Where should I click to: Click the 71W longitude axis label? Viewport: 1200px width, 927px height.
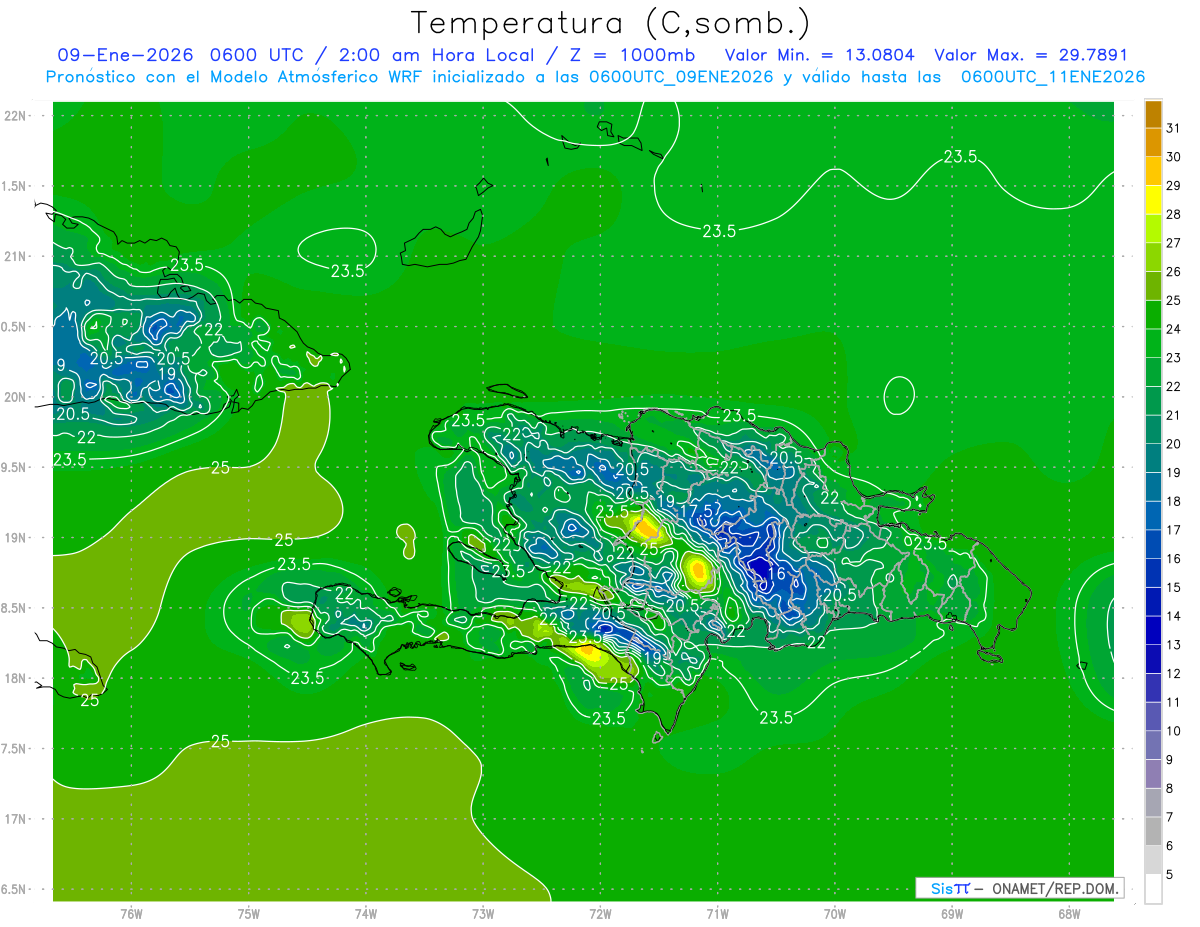[x=717, y=913]
